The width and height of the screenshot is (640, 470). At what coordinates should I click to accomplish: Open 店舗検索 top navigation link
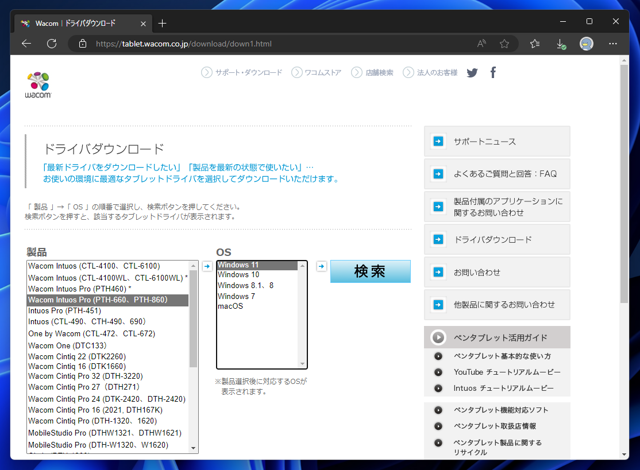point(372,73)
